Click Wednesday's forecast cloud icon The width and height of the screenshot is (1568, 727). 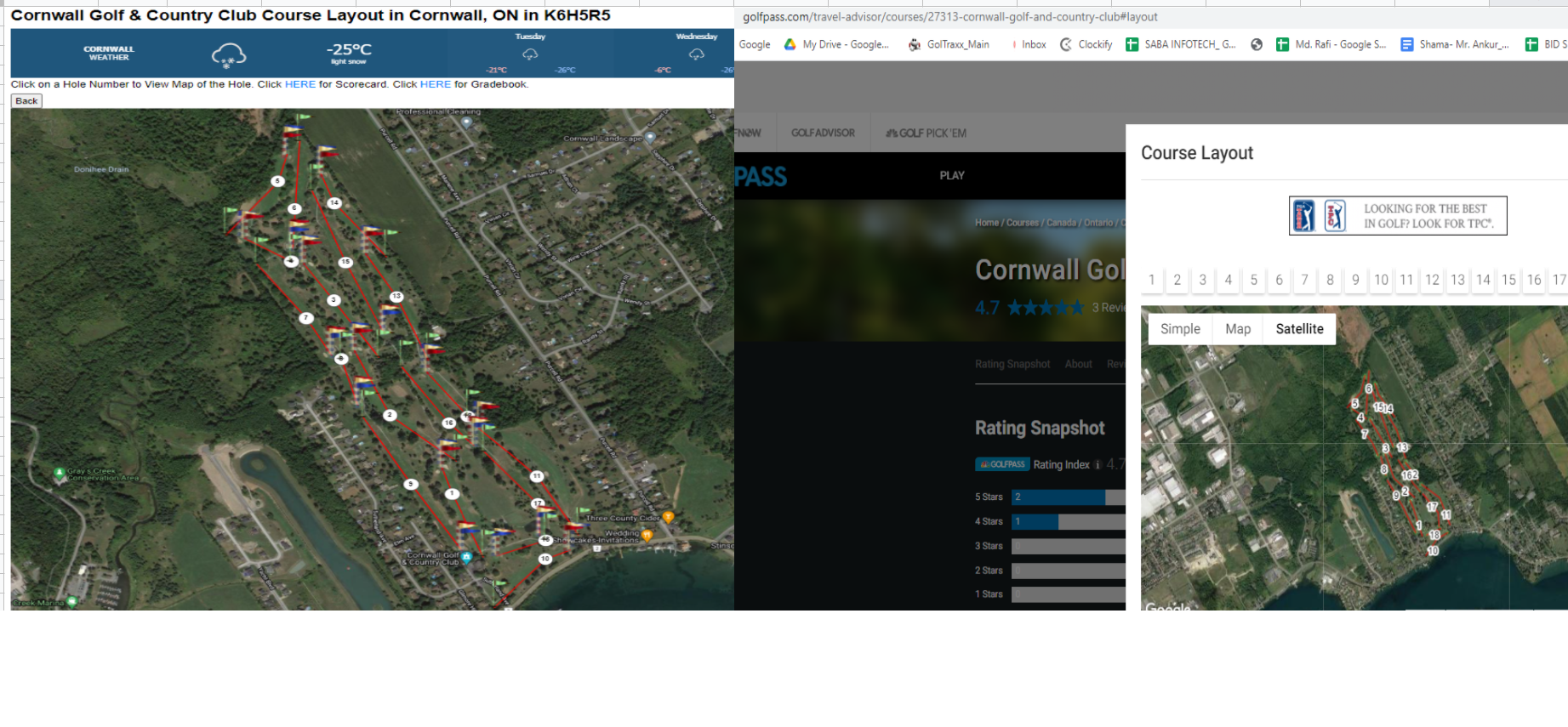tap(697, 54)
